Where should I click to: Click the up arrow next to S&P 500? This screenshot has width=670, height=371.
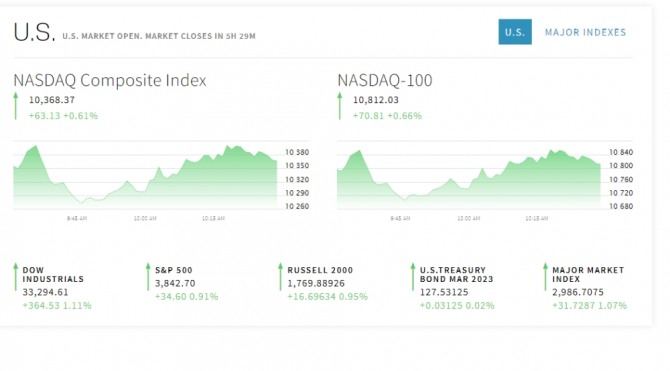(x=148, y=277)
